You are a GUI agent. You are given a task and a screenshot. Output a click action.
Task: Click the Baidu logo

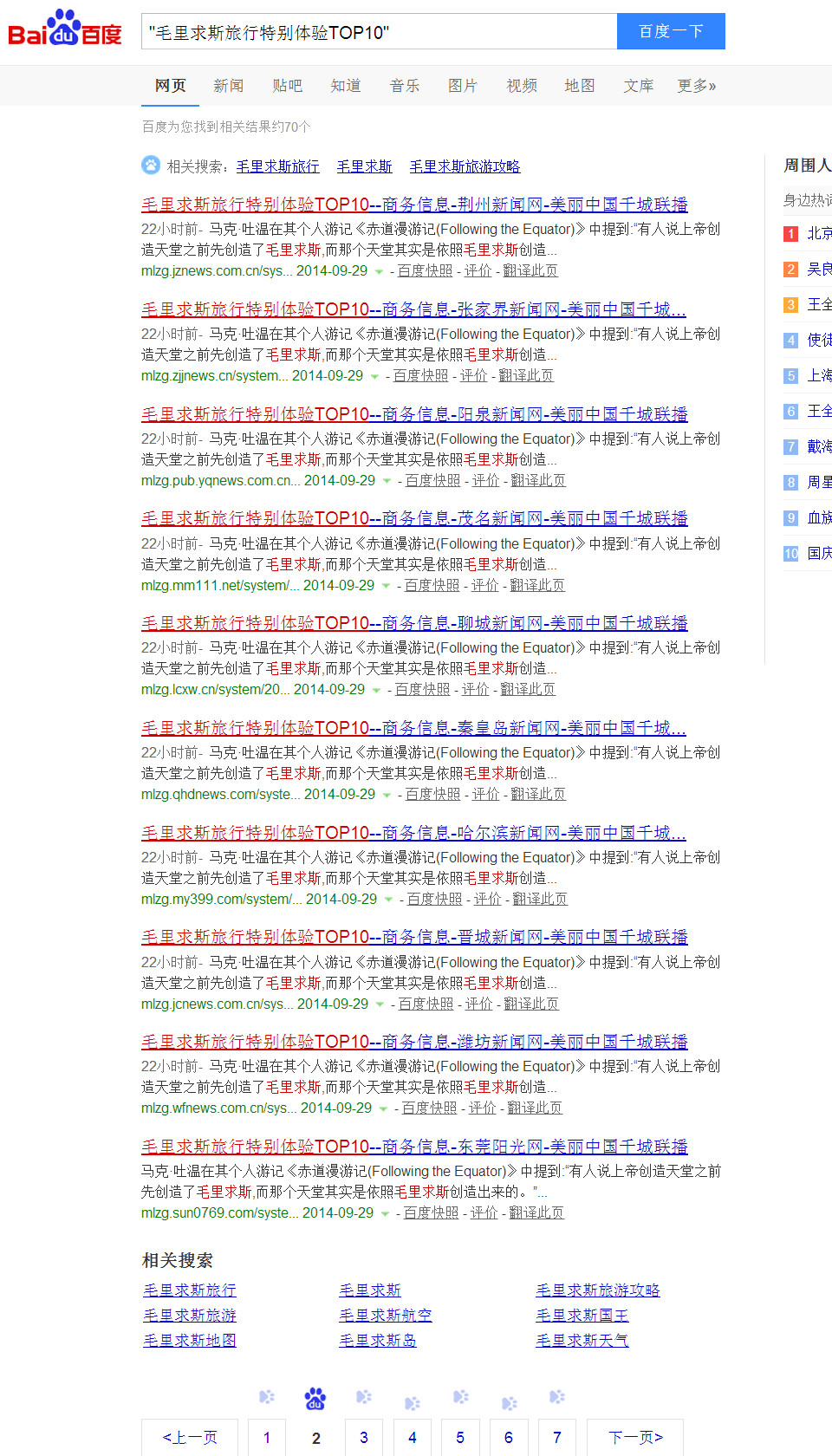click(65, 30)
